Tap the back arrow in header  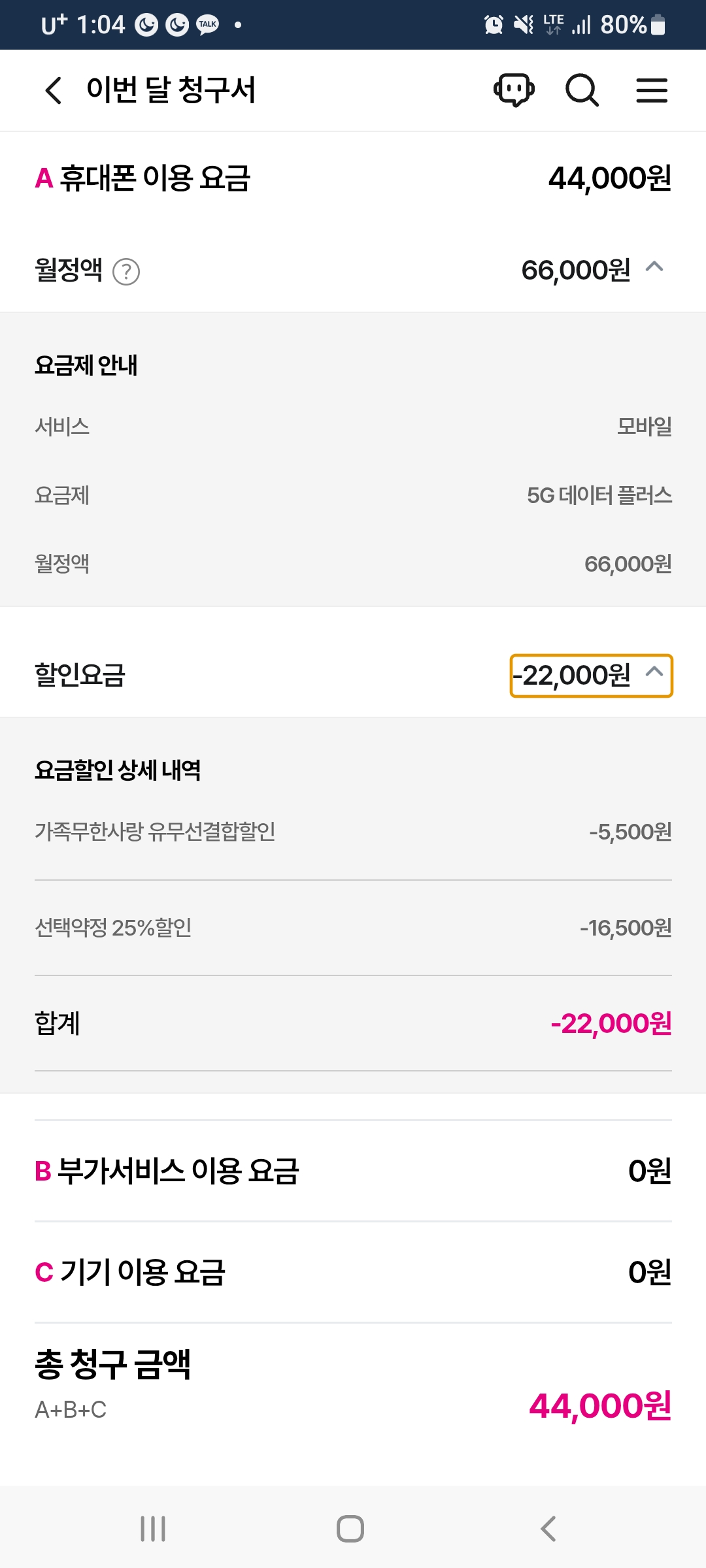click(x=54, y=90)
